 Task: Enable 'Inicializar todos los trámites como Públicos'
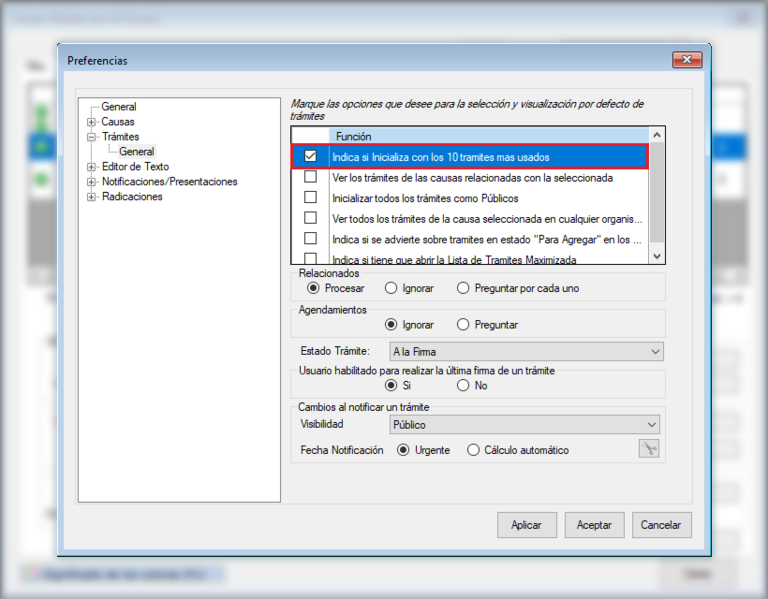click(x=310, y=197)
